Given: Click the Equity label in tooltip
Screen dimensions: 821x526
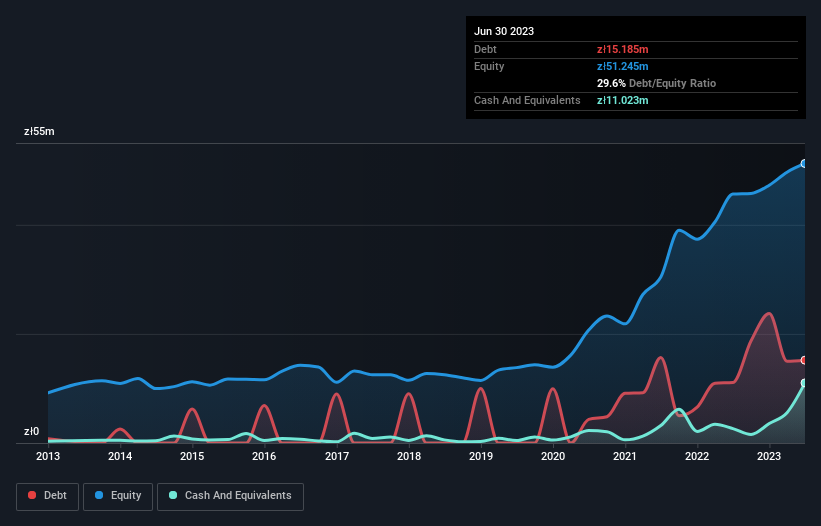Looking at the screenshot, I should (489, 66).
